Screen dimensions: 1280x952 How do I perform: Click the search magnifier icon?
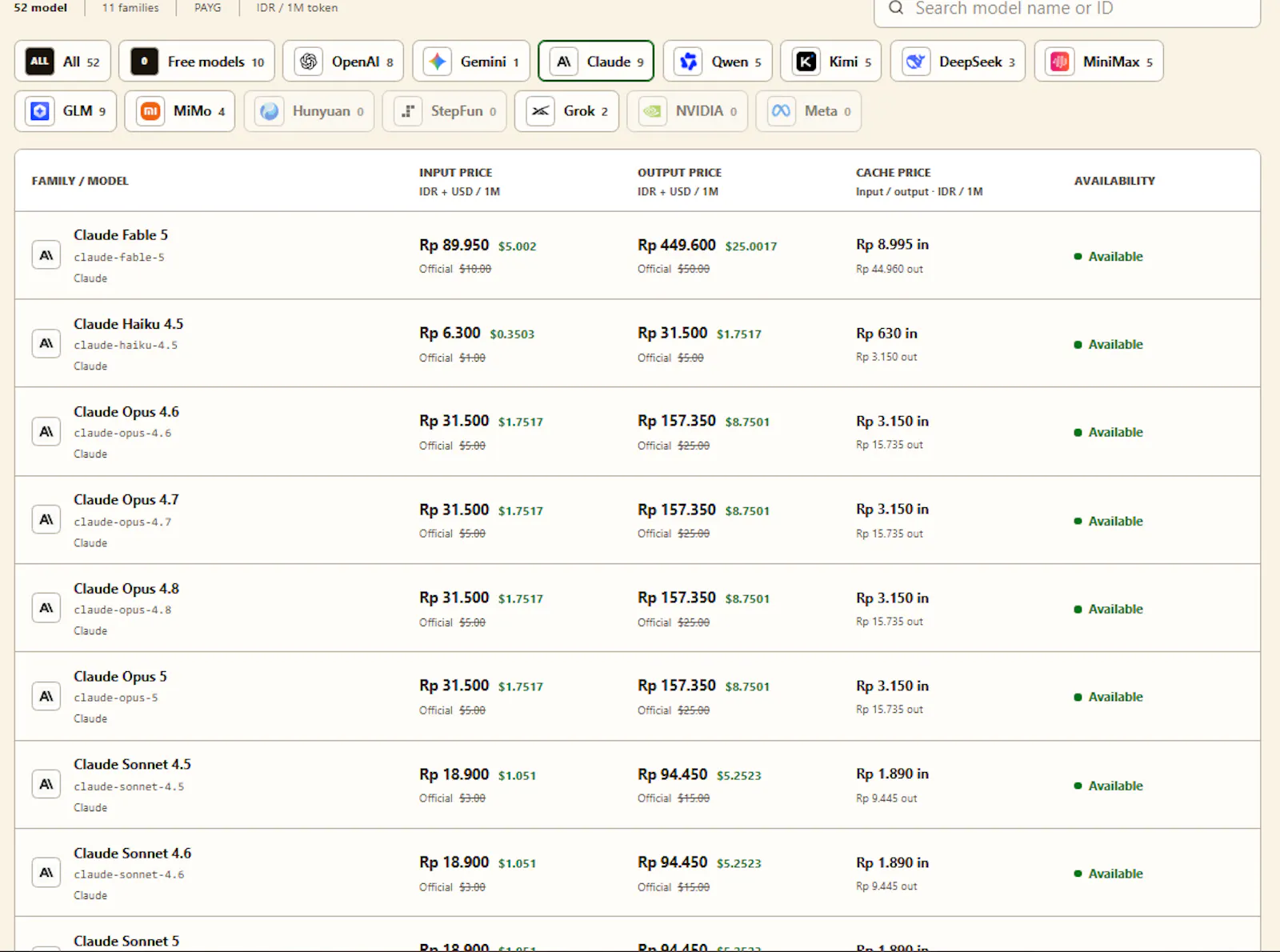[x=896, y=8]
